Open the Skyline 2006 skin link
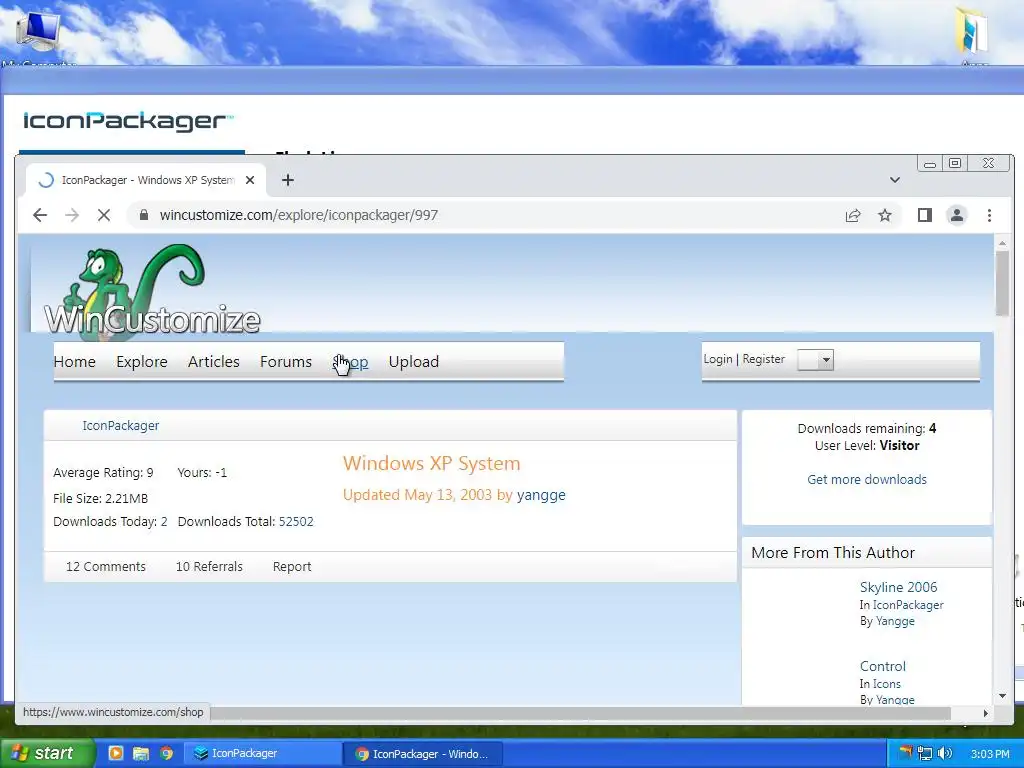 898,587
